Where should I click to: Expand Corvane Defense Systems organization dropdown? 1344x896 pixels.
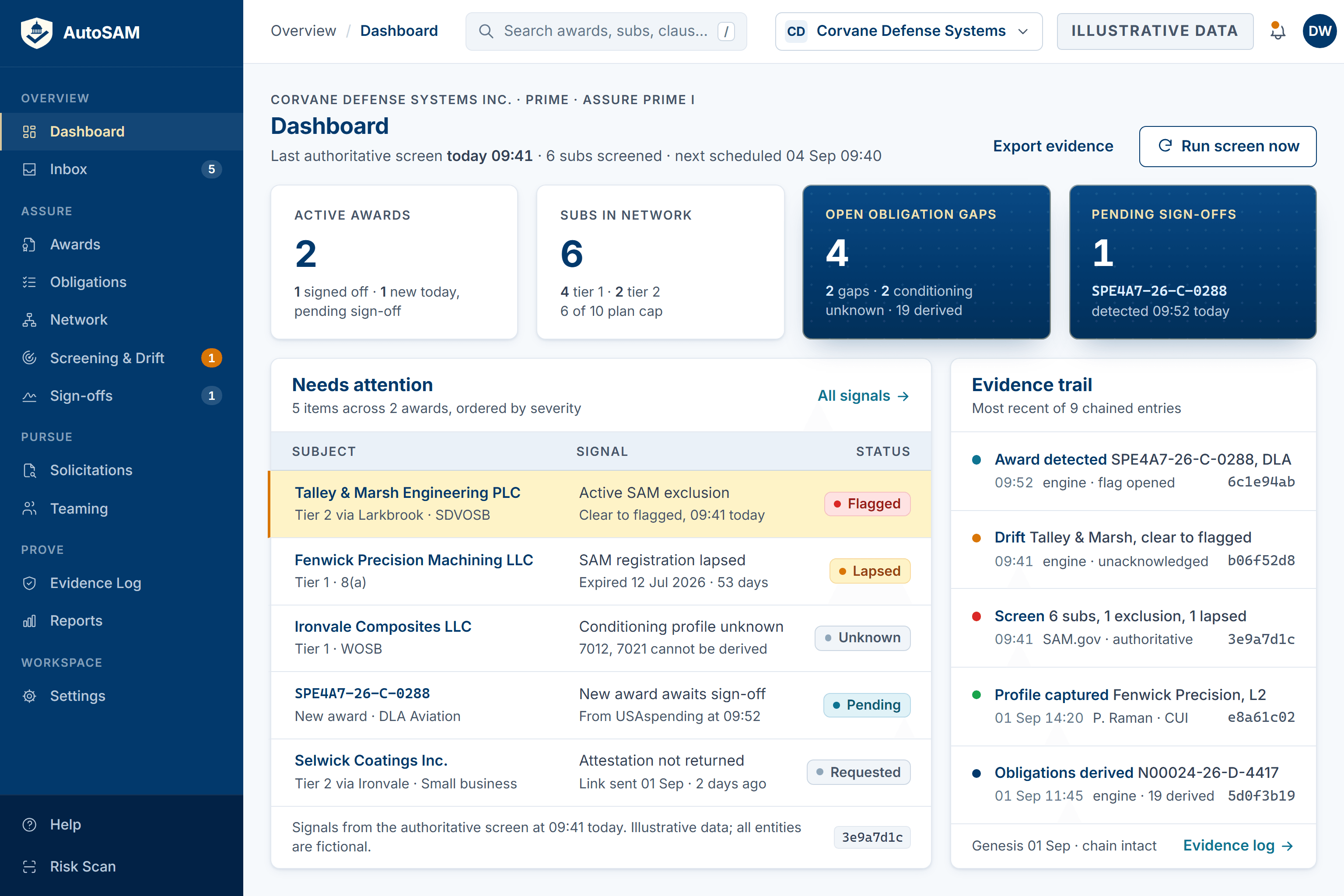909,31
